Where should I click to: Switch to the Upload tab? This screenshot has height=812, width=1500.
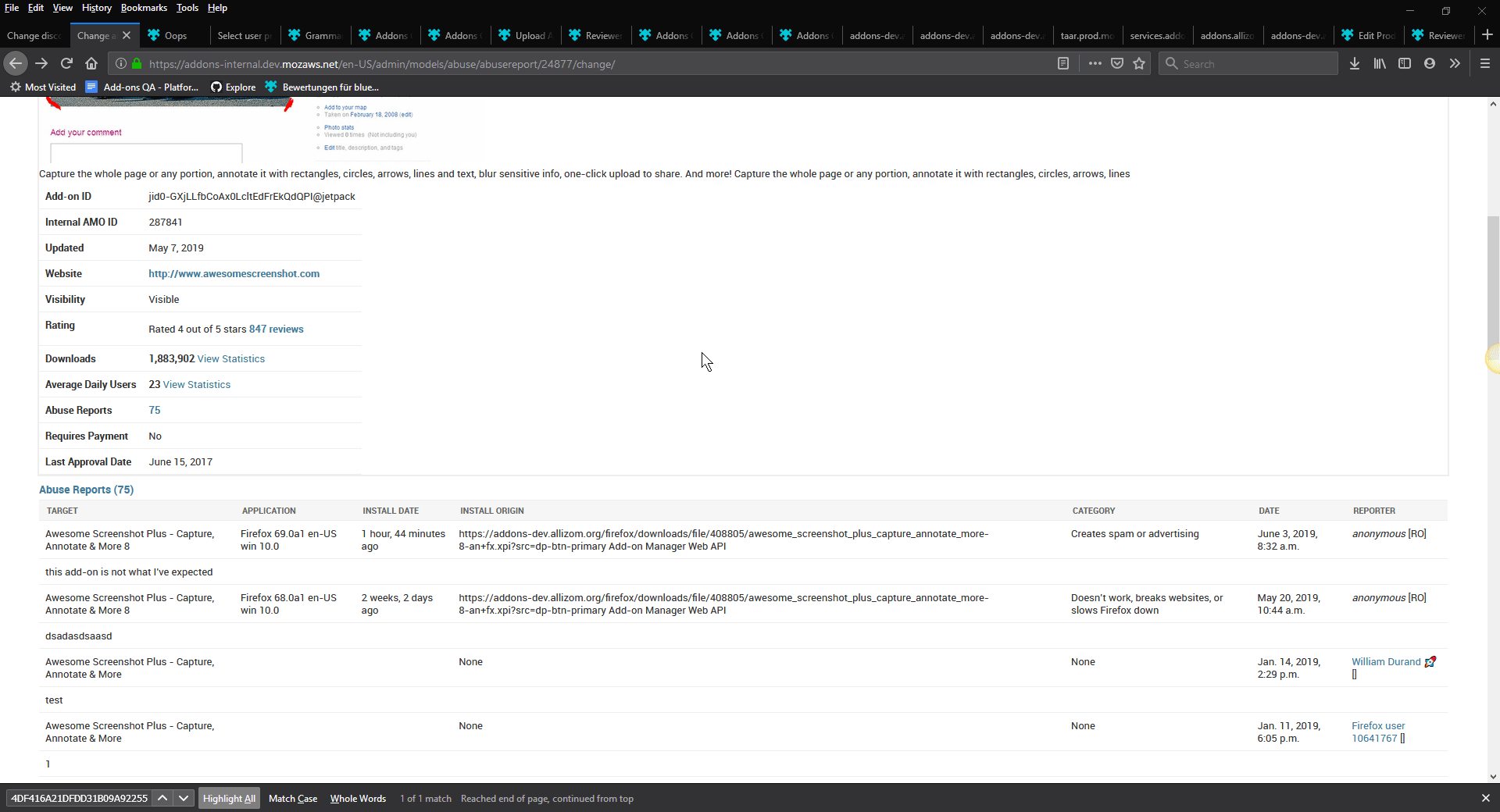(x=526, y=35)
